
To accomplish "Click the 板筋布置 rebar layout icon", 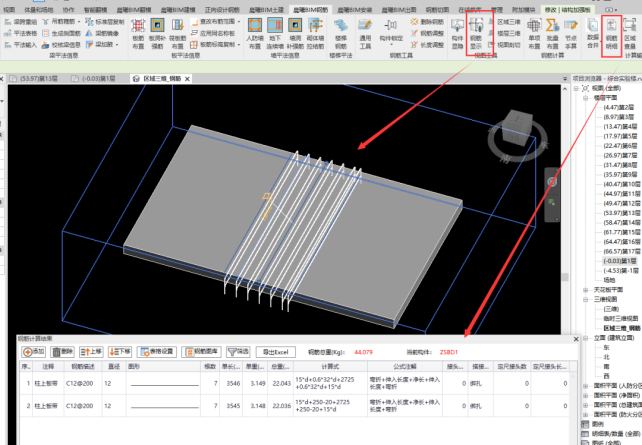I will click(x=139, y=30).
